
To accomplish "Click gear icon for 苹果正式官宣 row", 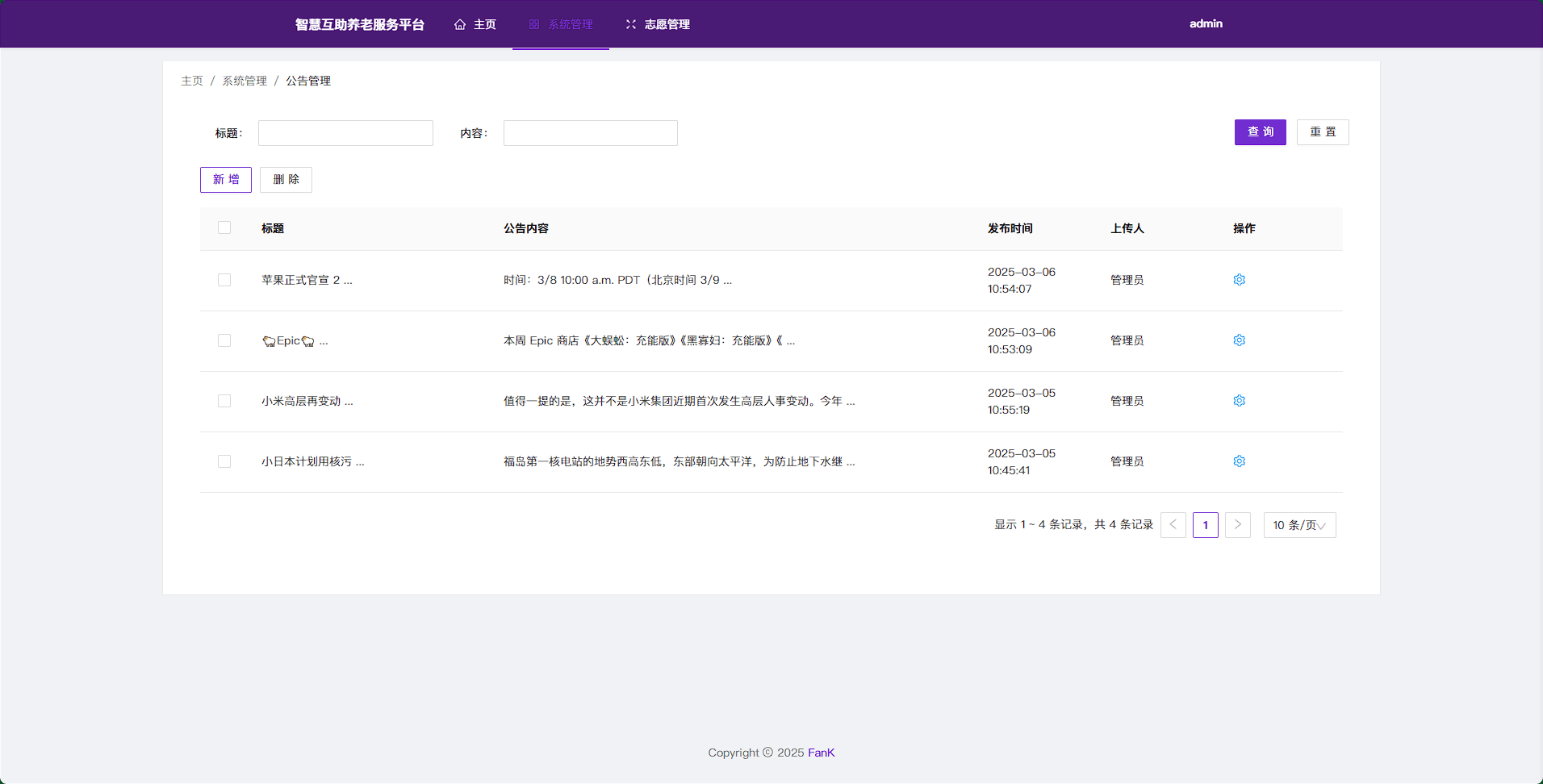I will click(x=1239, y=280).
